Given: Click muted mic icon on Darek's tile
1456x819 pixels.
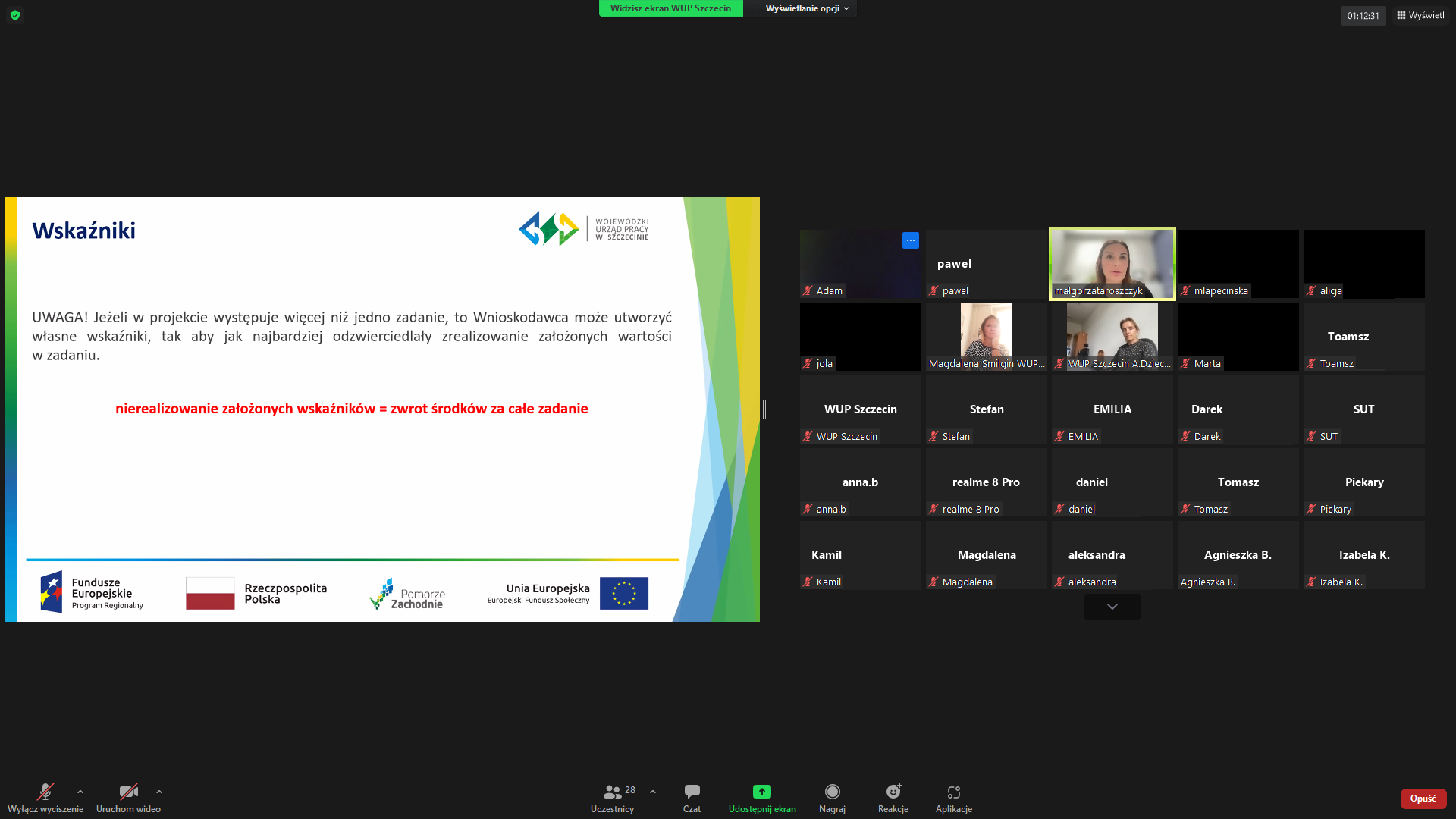Looking at the screenshot, I should [1186, 437].
